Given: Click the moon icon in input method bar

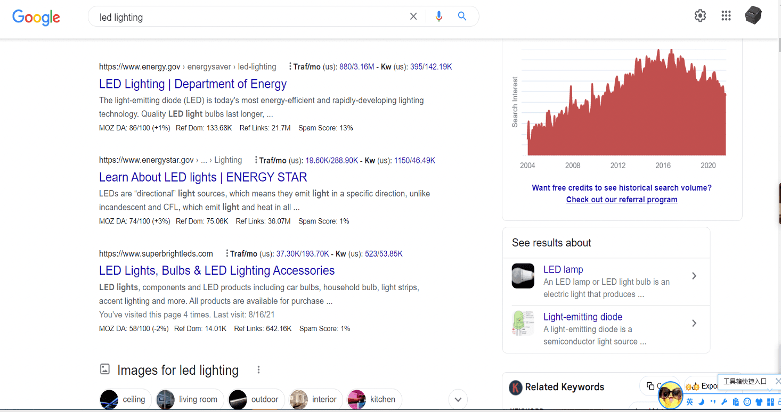Looking at the screenshot, I should (x=701, y=402).
